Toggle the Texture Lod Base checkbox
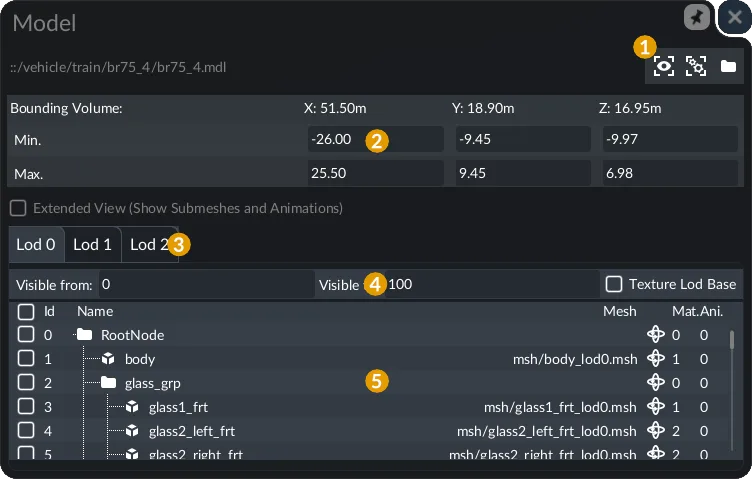752x479 pixels. (x=614, y=284)
